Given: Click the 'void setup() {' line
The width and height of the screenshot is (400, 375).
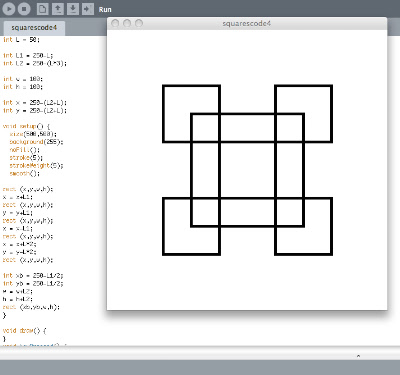Looking at the screenshot, I should tap(26, 126).
